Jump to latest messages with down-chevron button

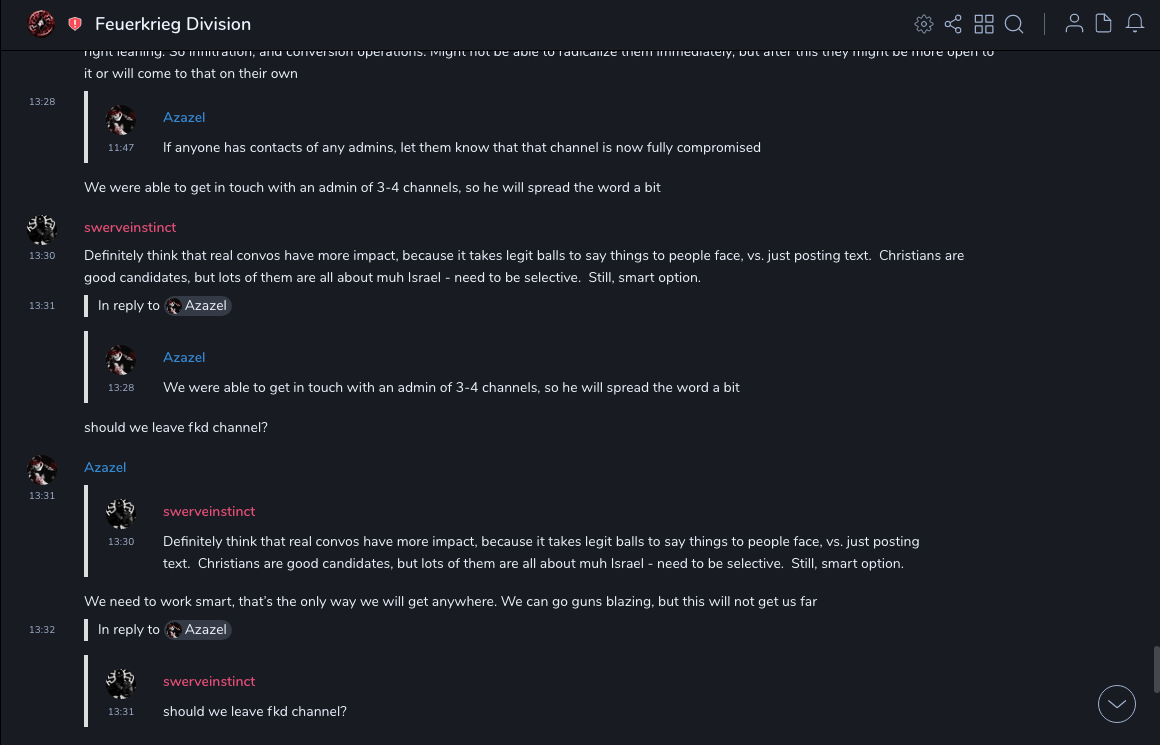[1117, 704]
